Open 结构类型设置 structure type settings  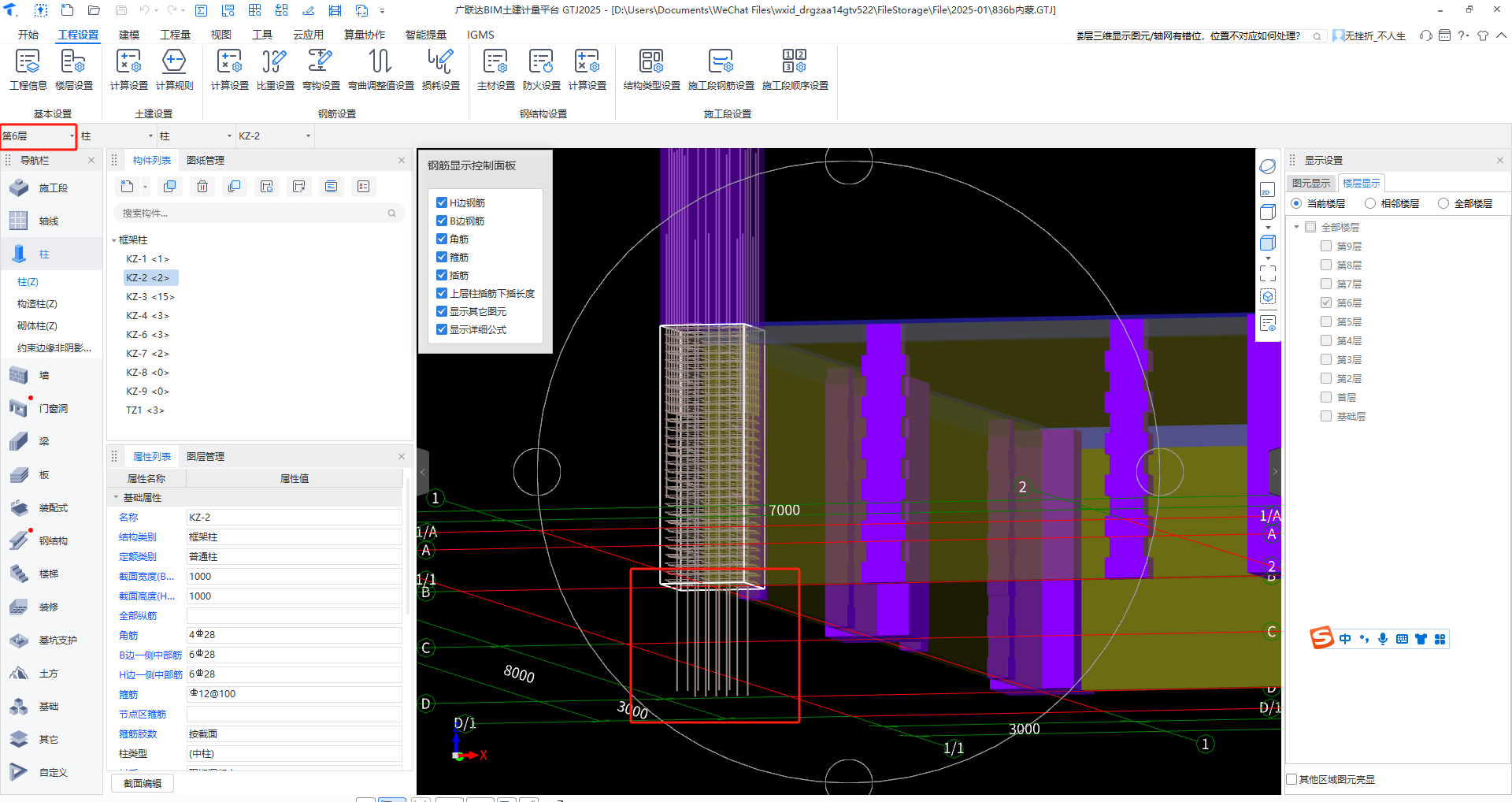(x=651, y=69)
